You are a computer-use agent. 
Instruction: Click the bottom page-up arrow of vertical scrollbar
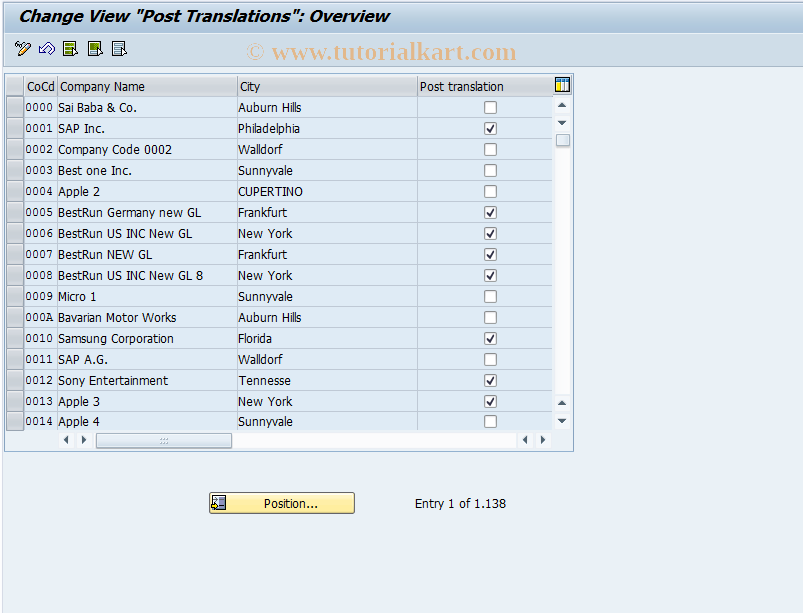(x=562, y=403)
